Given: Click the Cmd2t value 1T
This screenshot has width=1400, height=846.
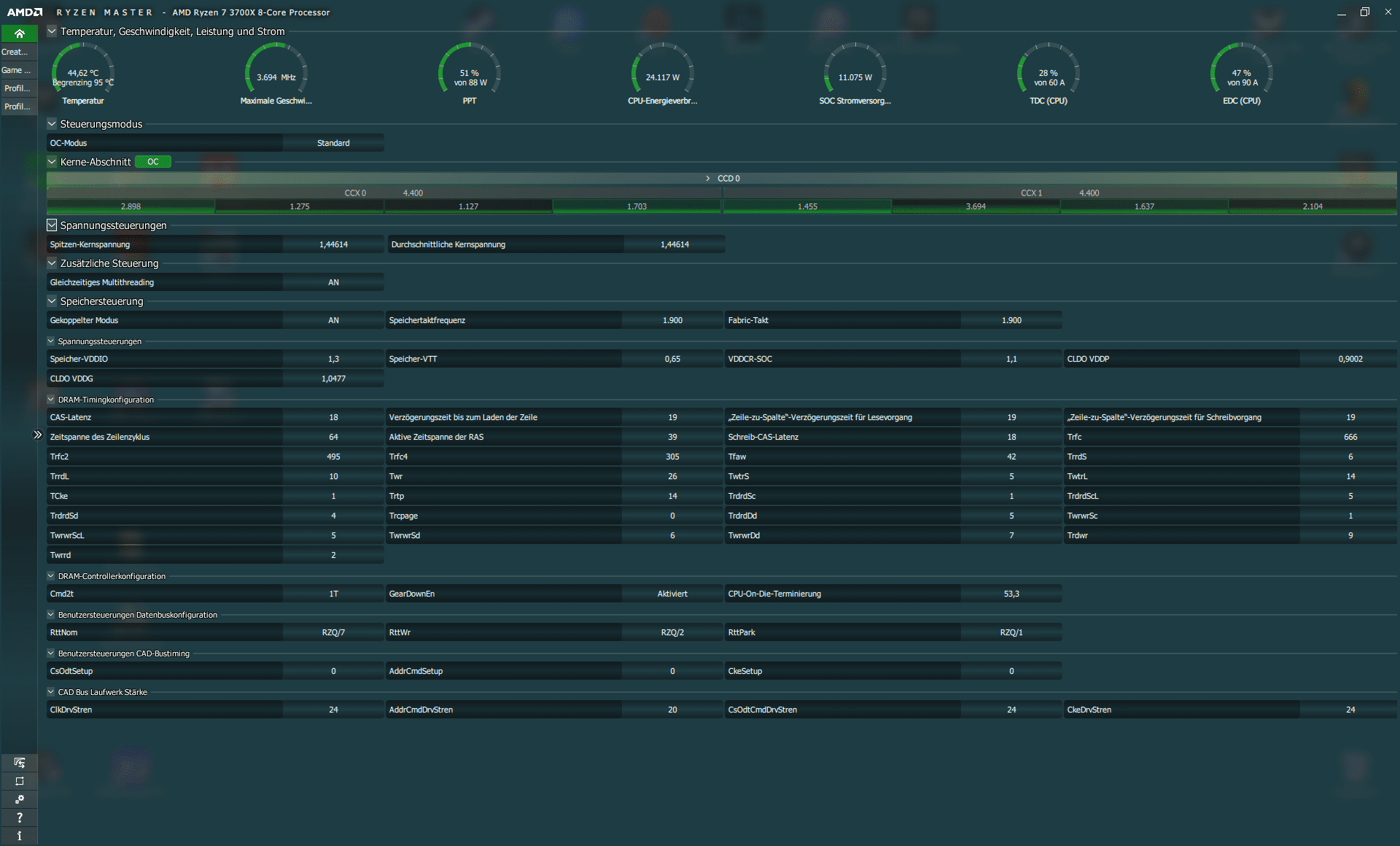Looking at the screenshot, I should (333, 594).
